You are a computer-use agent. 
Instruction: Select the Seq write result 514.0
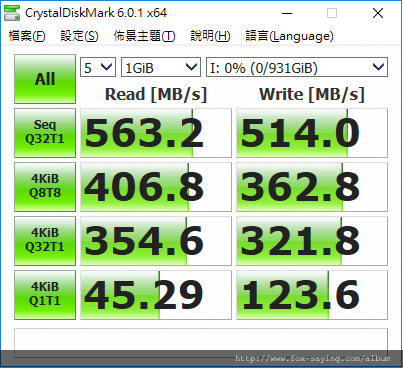tap(312, 133)
